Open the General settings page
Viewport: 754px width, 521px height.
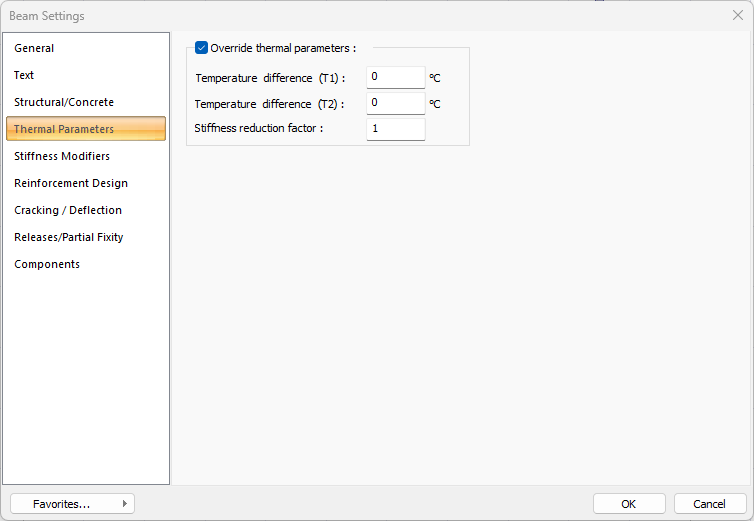click(34, 48)
